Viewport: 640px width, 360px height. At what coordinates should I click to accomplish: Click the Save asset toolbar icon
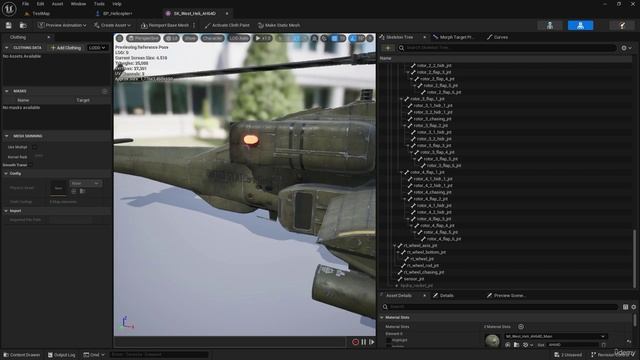click(x=9, y=25)
